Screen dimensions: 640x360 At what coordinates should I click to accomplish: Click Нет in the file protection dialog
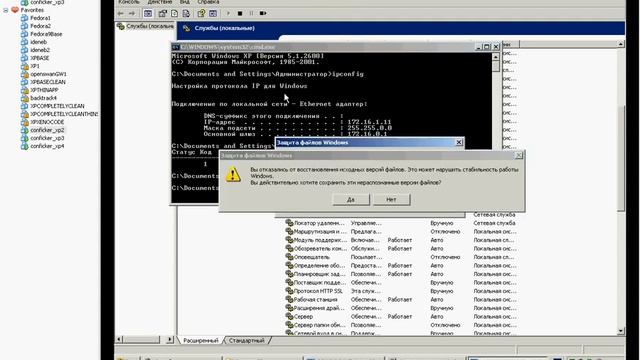coord(391,200)
